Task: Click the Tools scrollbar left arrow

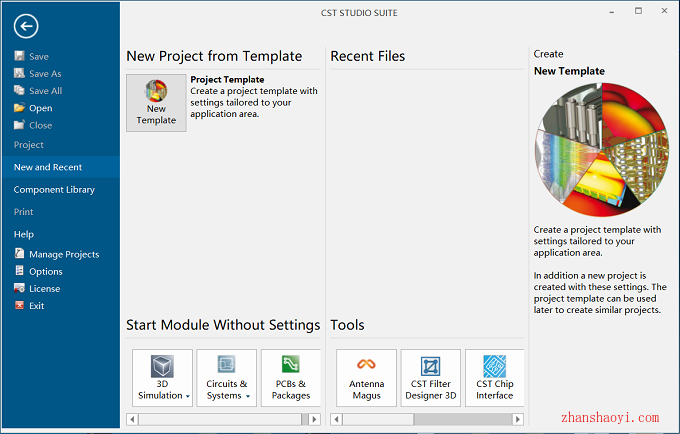Action: coord(336,419)
